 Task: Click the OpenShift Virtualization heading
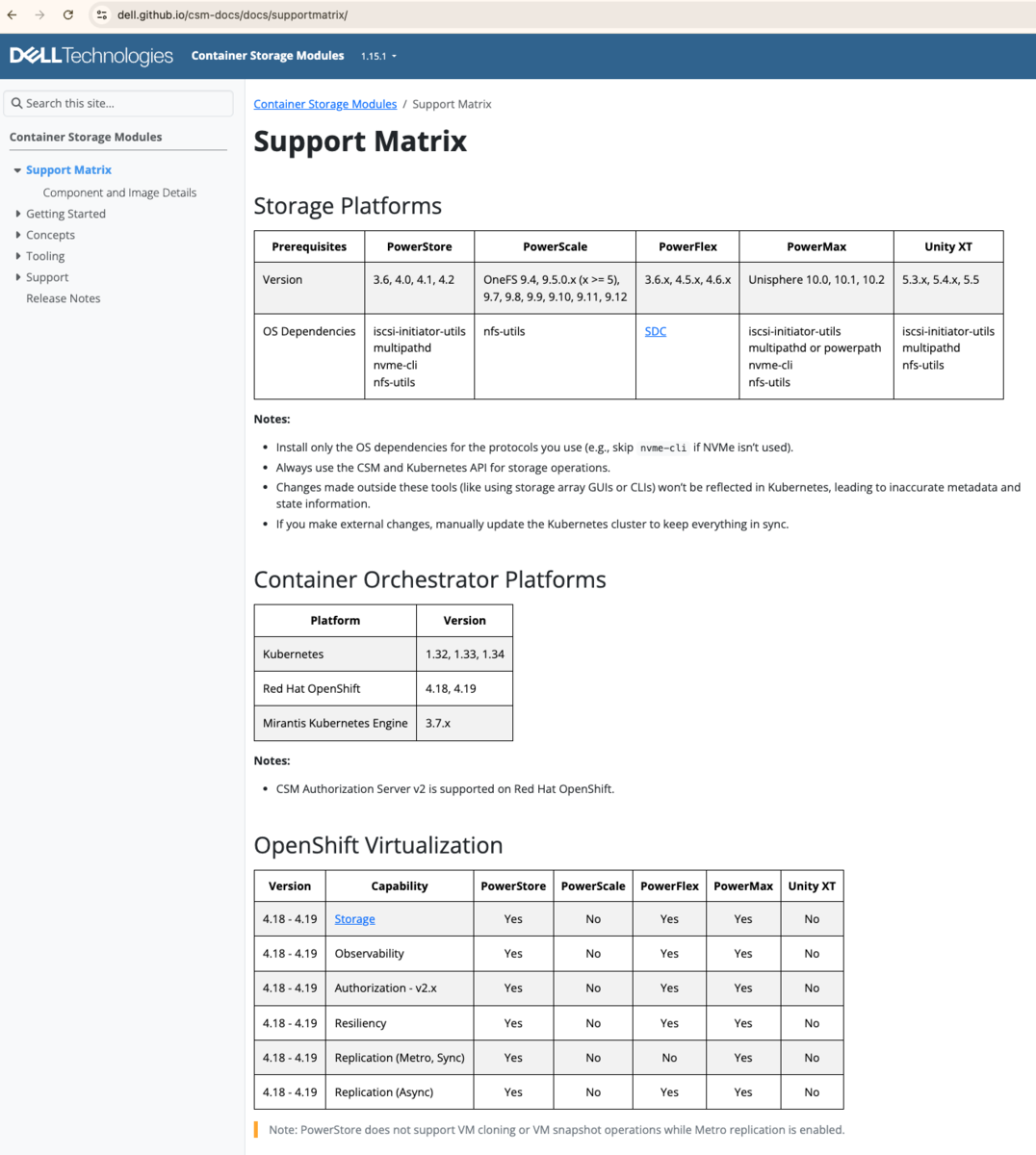pos(377,845)
